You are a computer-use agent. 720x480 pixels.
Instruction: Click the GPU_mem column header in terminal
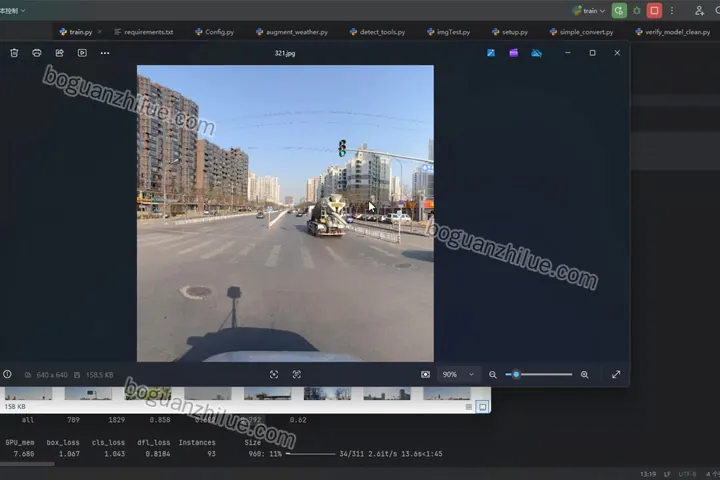point(20,442)
